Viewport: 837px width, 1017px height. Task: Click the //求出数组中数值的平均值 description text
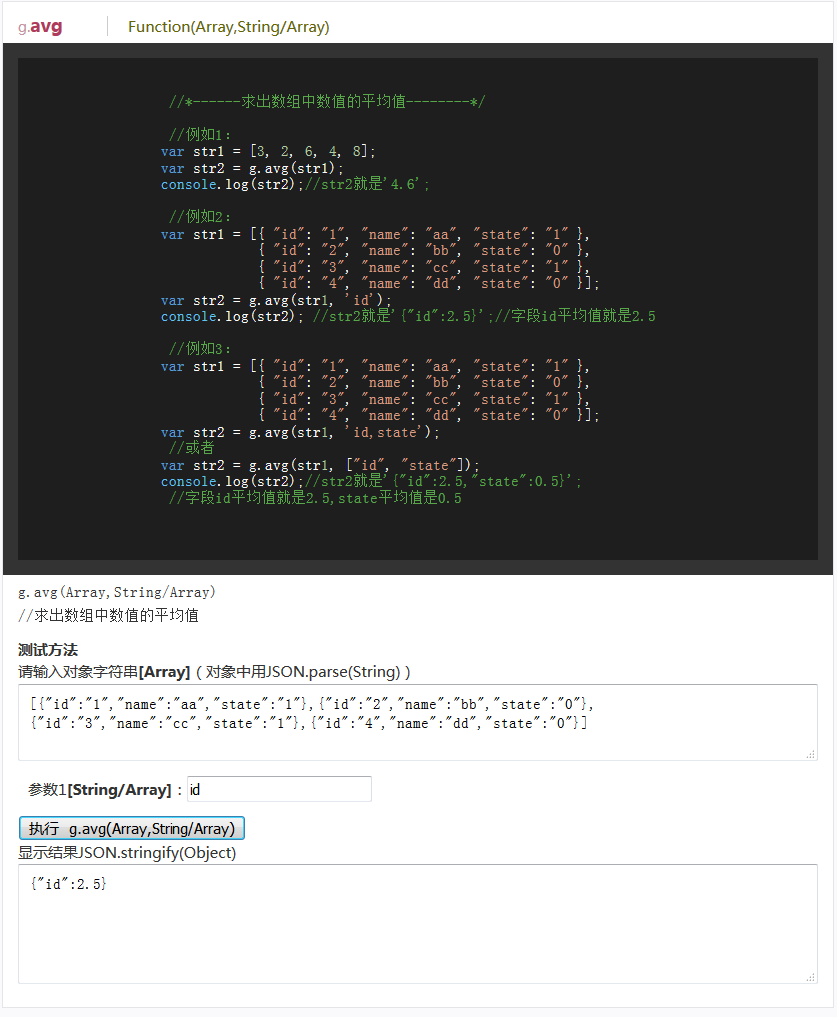pos(98,615)
